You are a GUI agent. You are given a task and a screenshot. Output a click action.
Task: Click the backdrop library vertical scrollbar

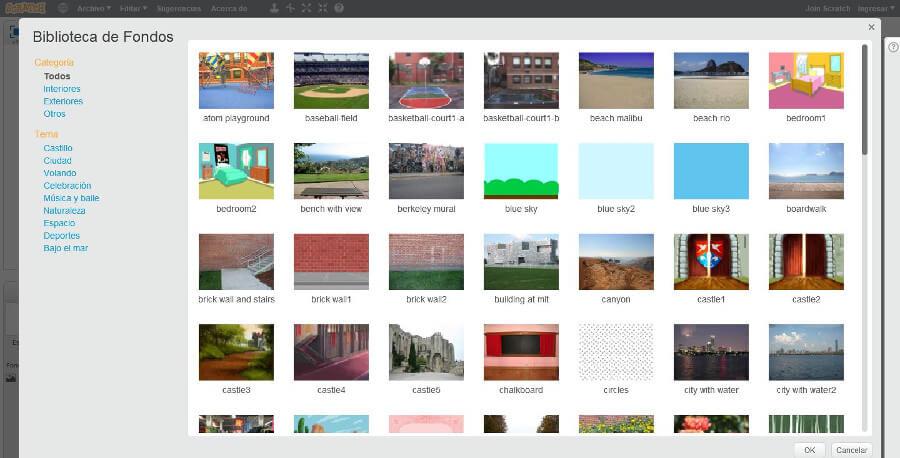tap(864, 100)
